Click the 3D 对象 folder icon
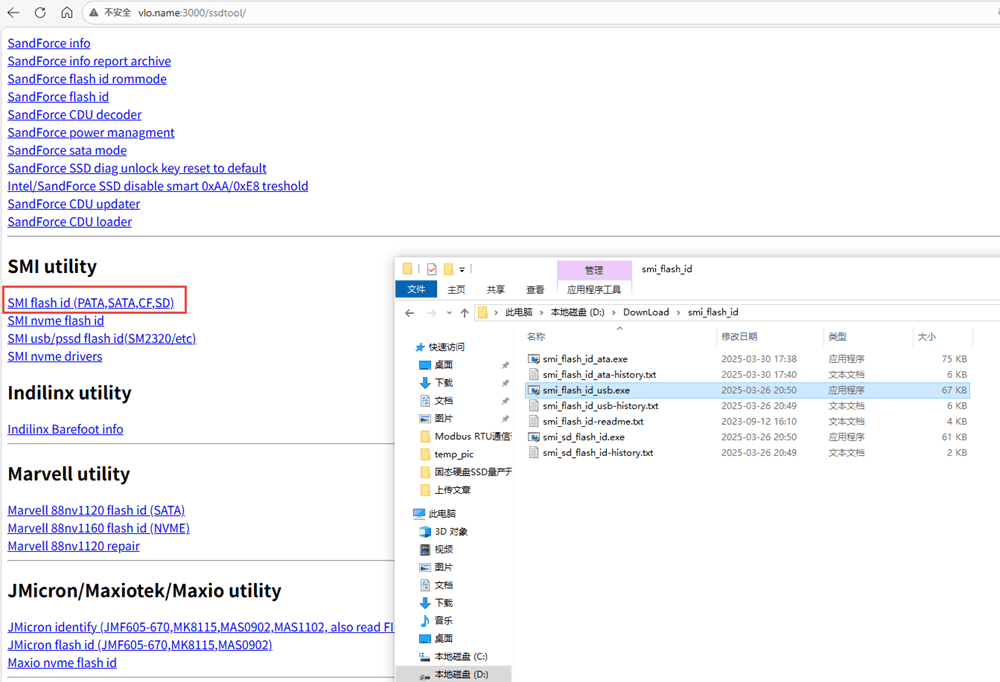 point(424,532)
